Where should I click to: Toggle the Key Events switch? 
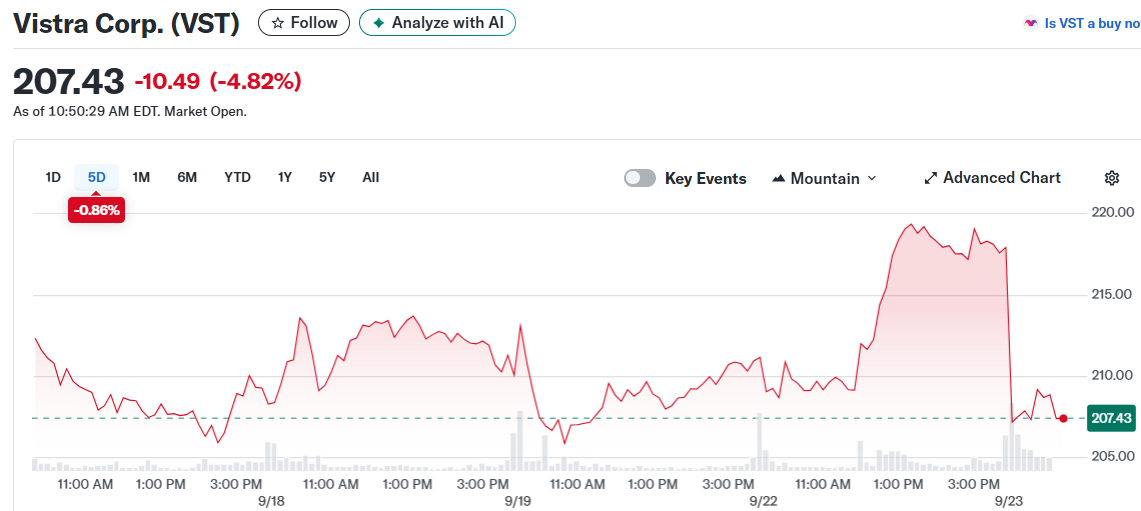(640, 178)
